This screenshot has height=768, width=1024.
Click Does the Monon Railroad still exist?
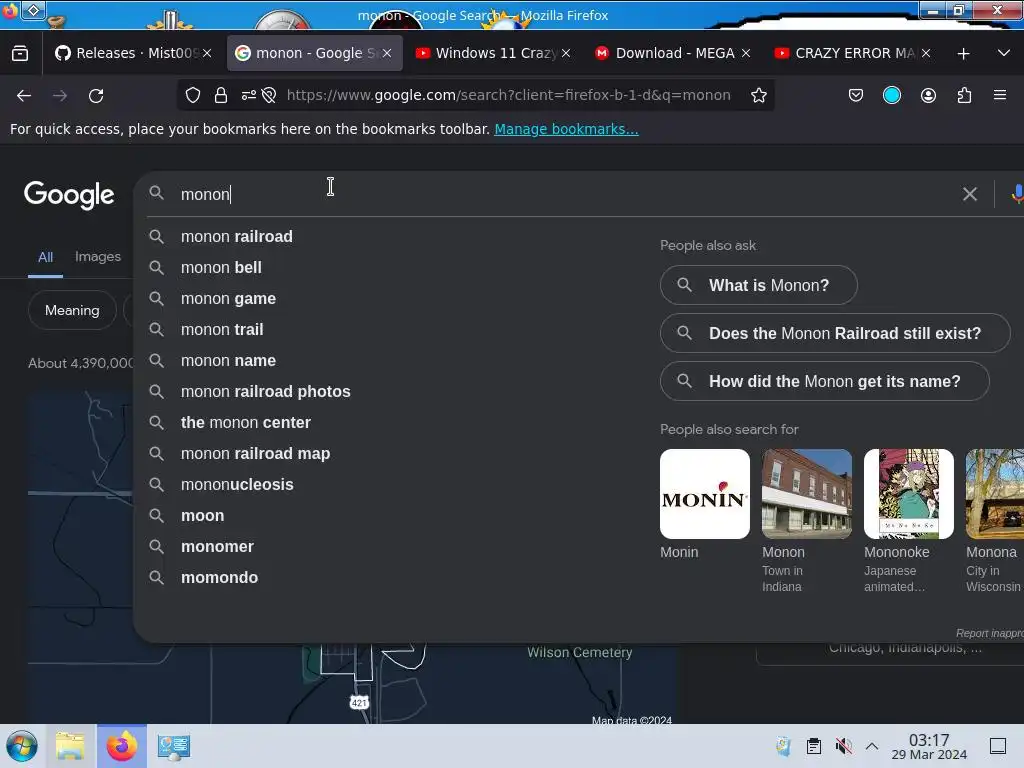[835, 333]
